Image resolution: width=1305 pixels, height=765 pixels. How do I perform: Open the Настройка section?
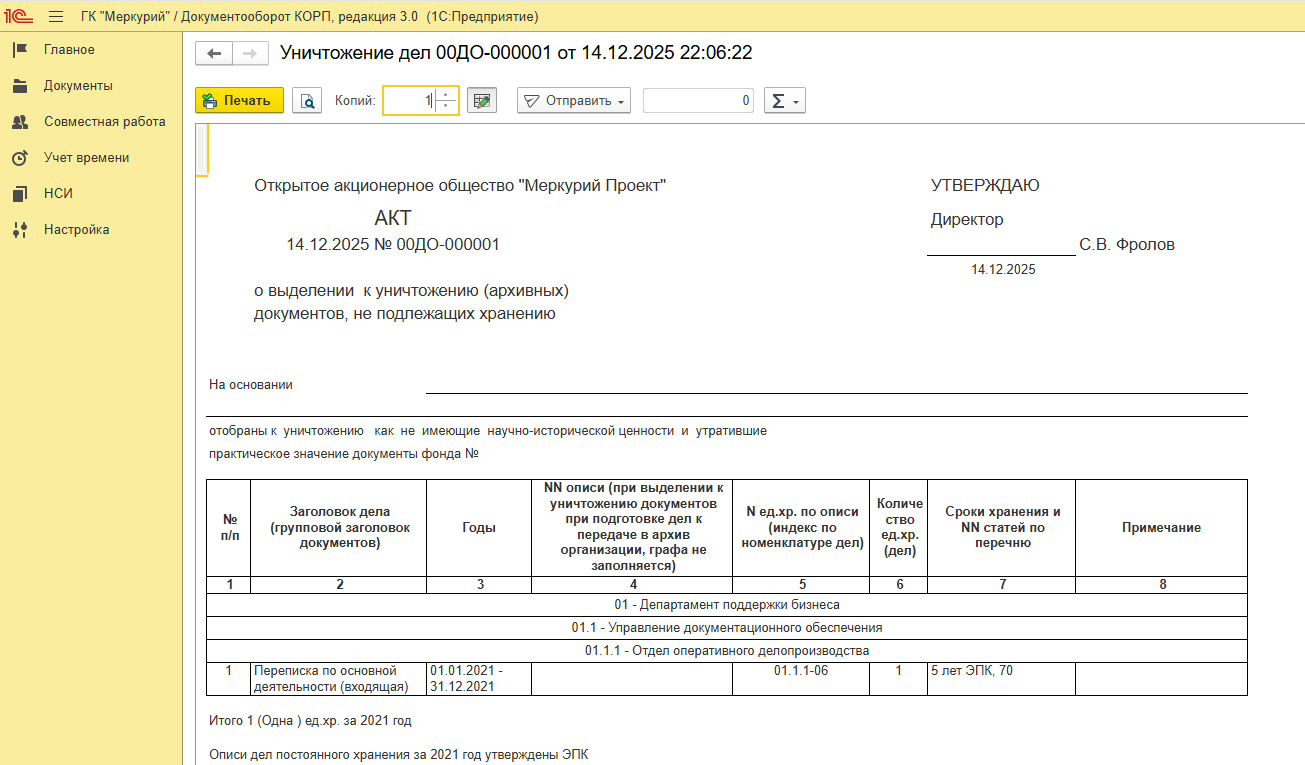(x=76, y=230)
